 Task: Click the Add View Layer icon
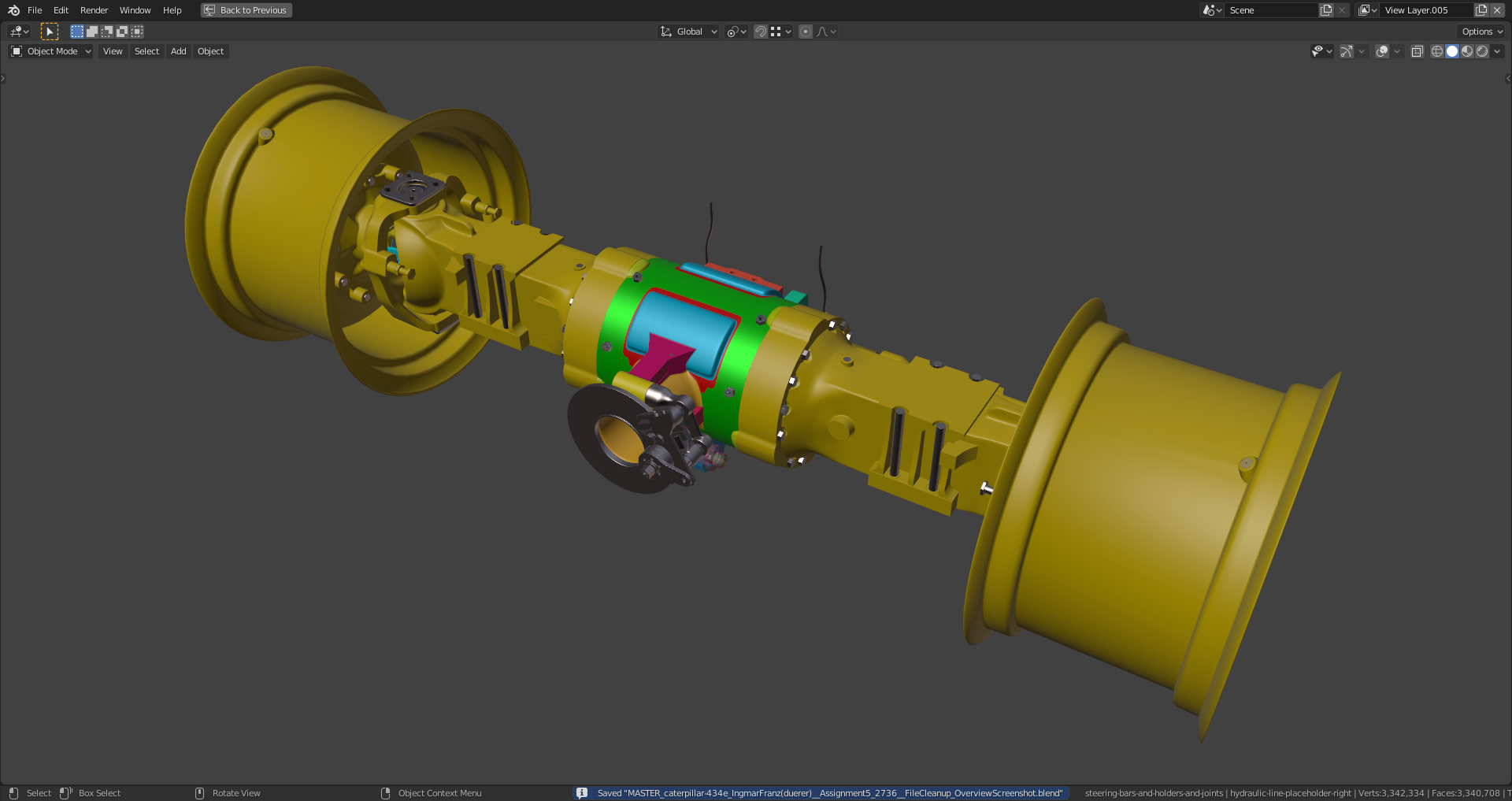click(x=1481, y=10)
